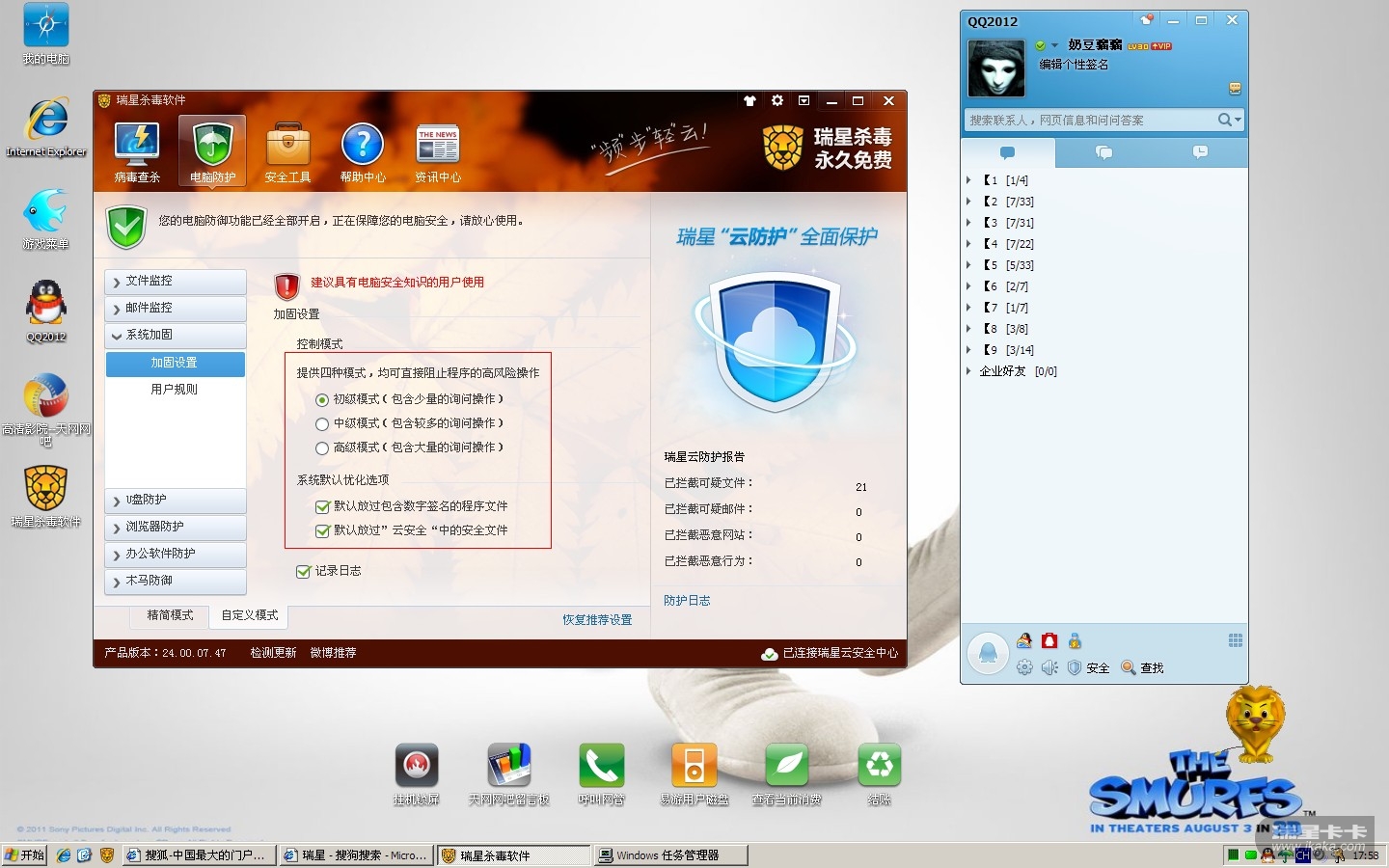The width and height of the screenshot is (1389, 868).
Task: Click the 挂机锁屏 dock icon
Action: (417, 774)
